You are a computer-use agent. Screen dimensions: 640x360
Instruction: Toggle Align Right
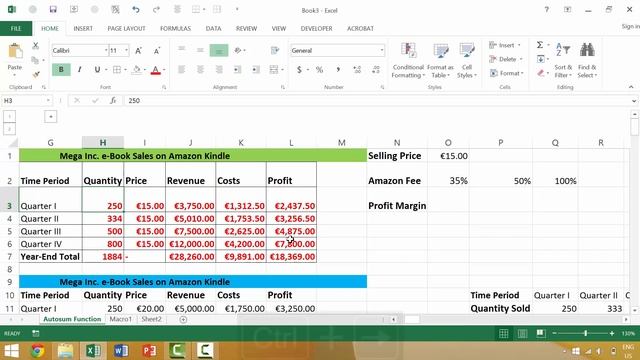[219, 70]
